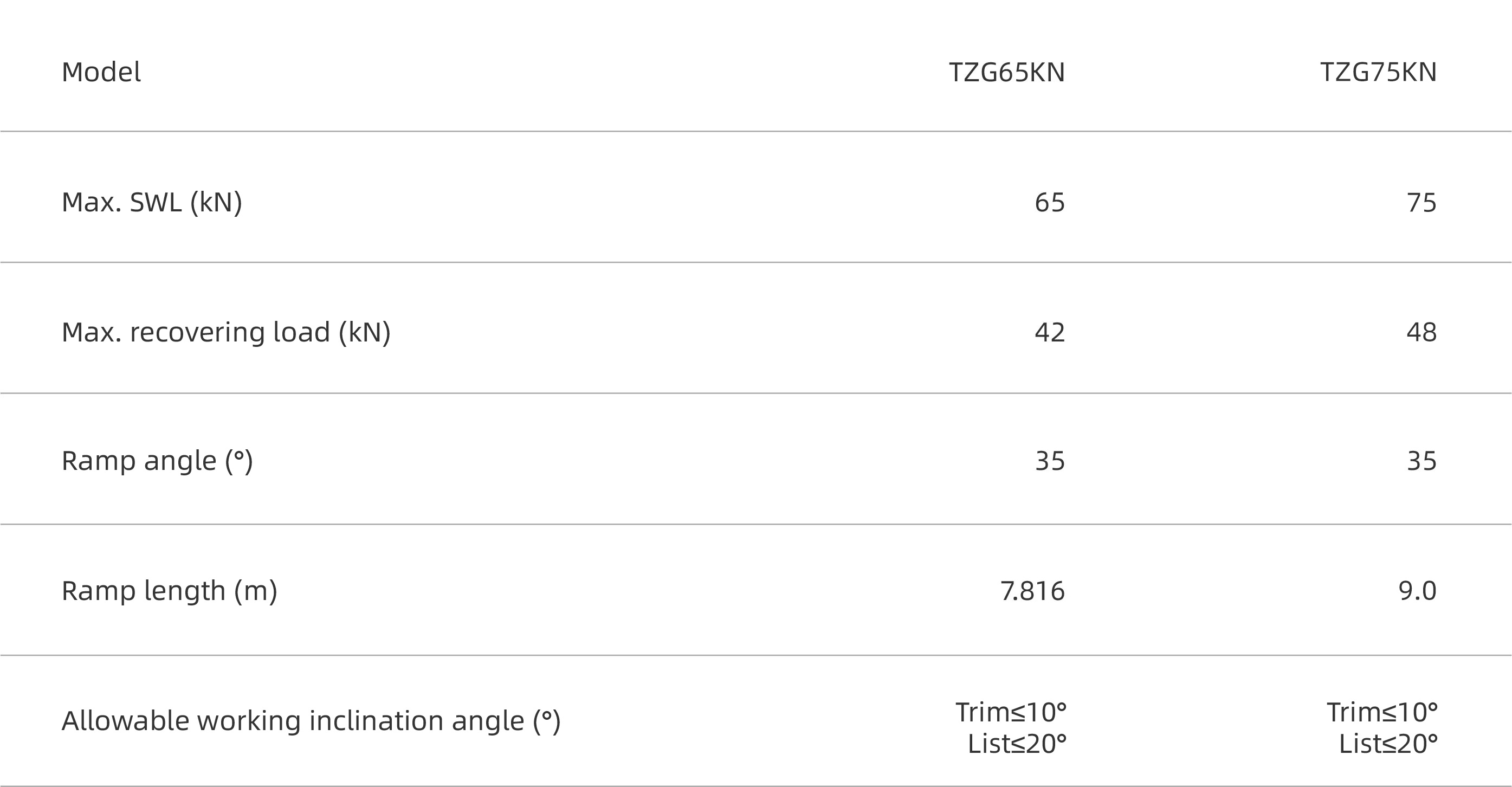Click the ramp angle 35 for TZG75KN
This screenshot has height=787, width=1512.
tap(1421, 461)
